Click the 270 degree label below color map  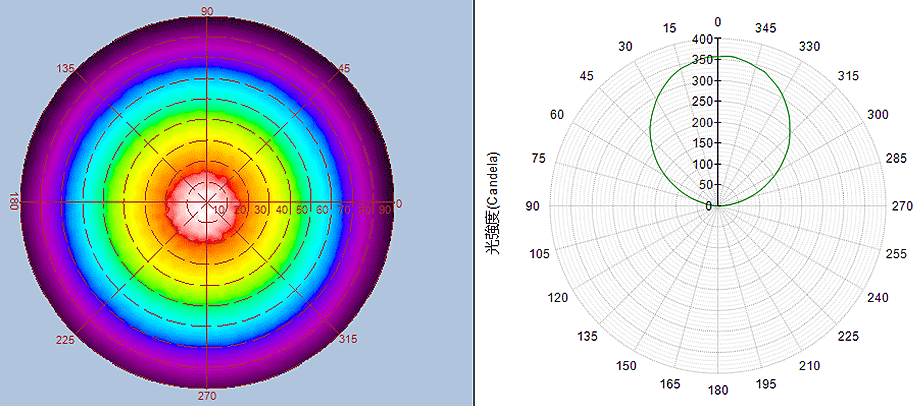click(x=208, y=397)
